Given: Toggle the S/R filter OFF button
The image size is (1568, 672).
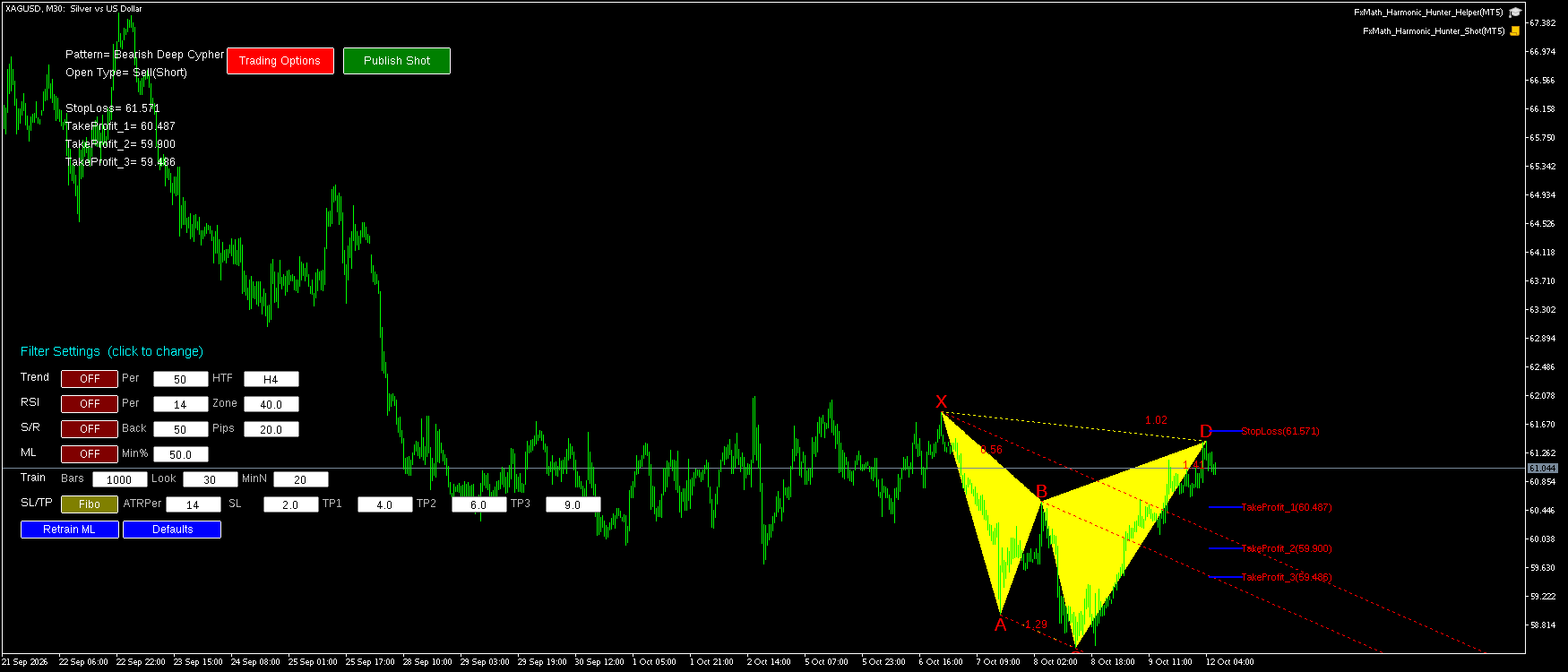Looking at the screenshot, I should click(90, 429).
